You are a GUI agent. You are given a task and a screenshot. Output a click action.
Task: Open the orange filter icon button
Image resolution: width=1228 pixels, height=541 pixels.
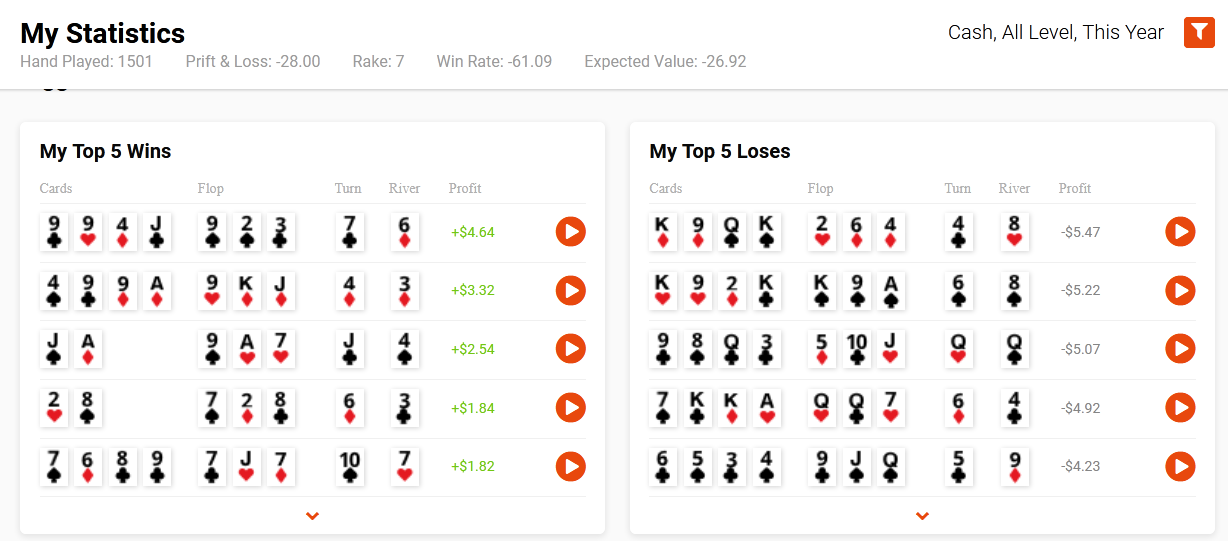pyautogui.click(x=1199, y=33)
